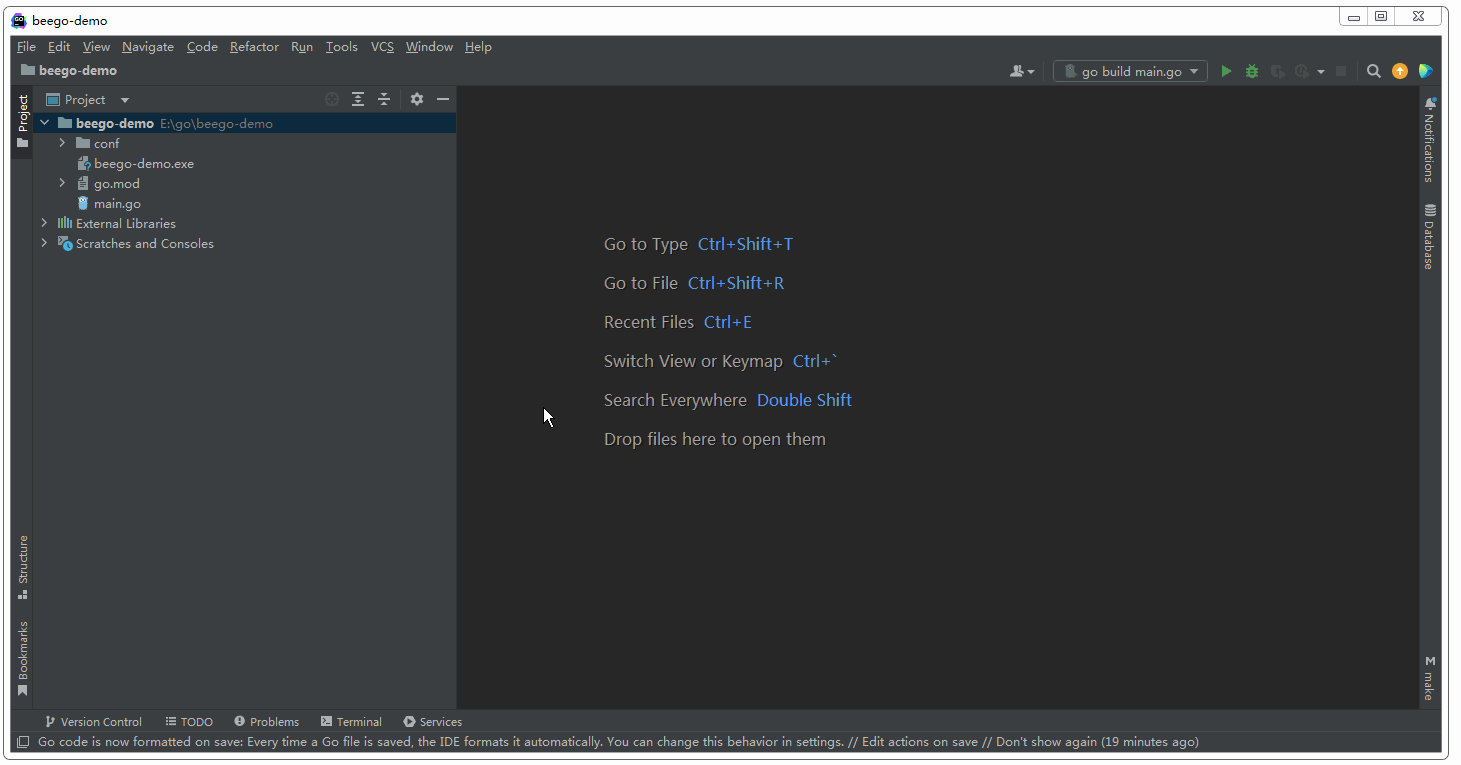The height and width of the screenshot is (765, 1461).
Task: Open the Code With Me user icon
Action: (x=1022, y=71)
